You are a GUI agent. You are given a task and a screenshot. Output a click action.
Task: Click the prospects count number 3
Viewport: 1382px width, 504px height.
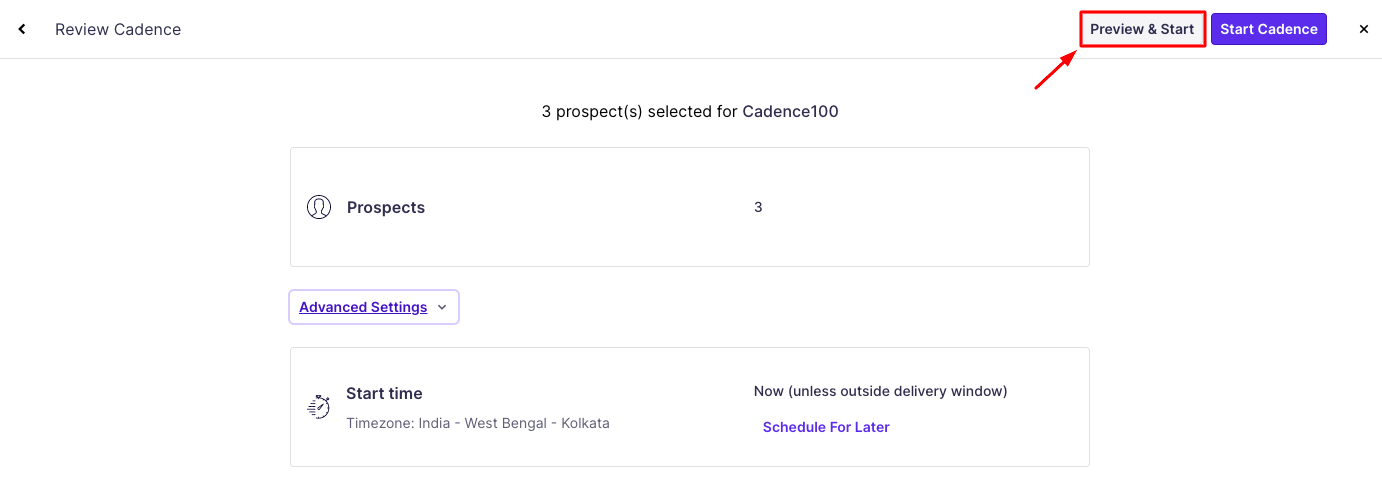click(x=758, y=208)
